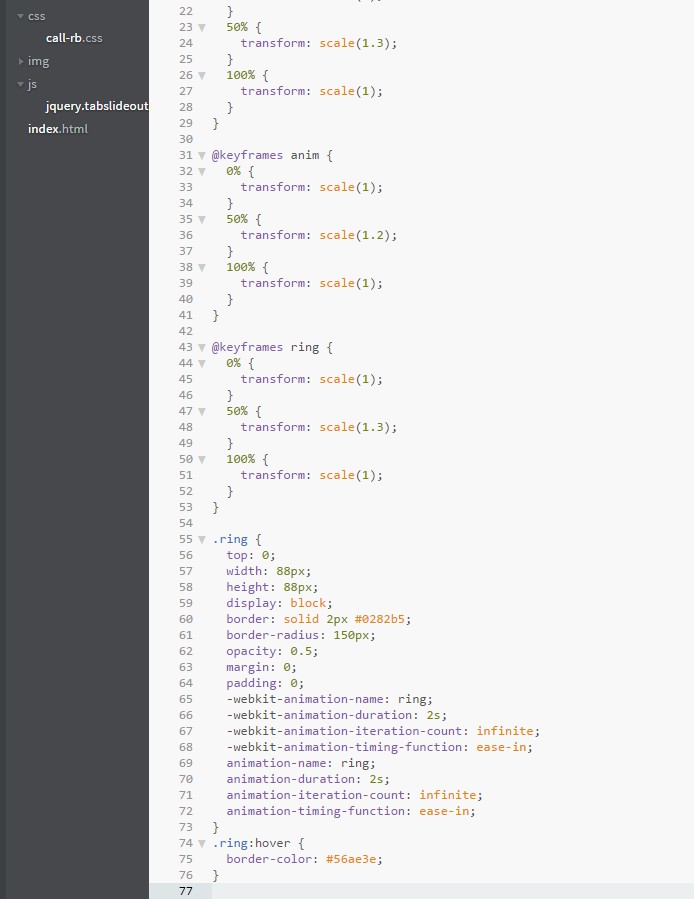Click 'infinite' value on line 67
This screenshot has width=694, height=899.
[x=505, y=731]
